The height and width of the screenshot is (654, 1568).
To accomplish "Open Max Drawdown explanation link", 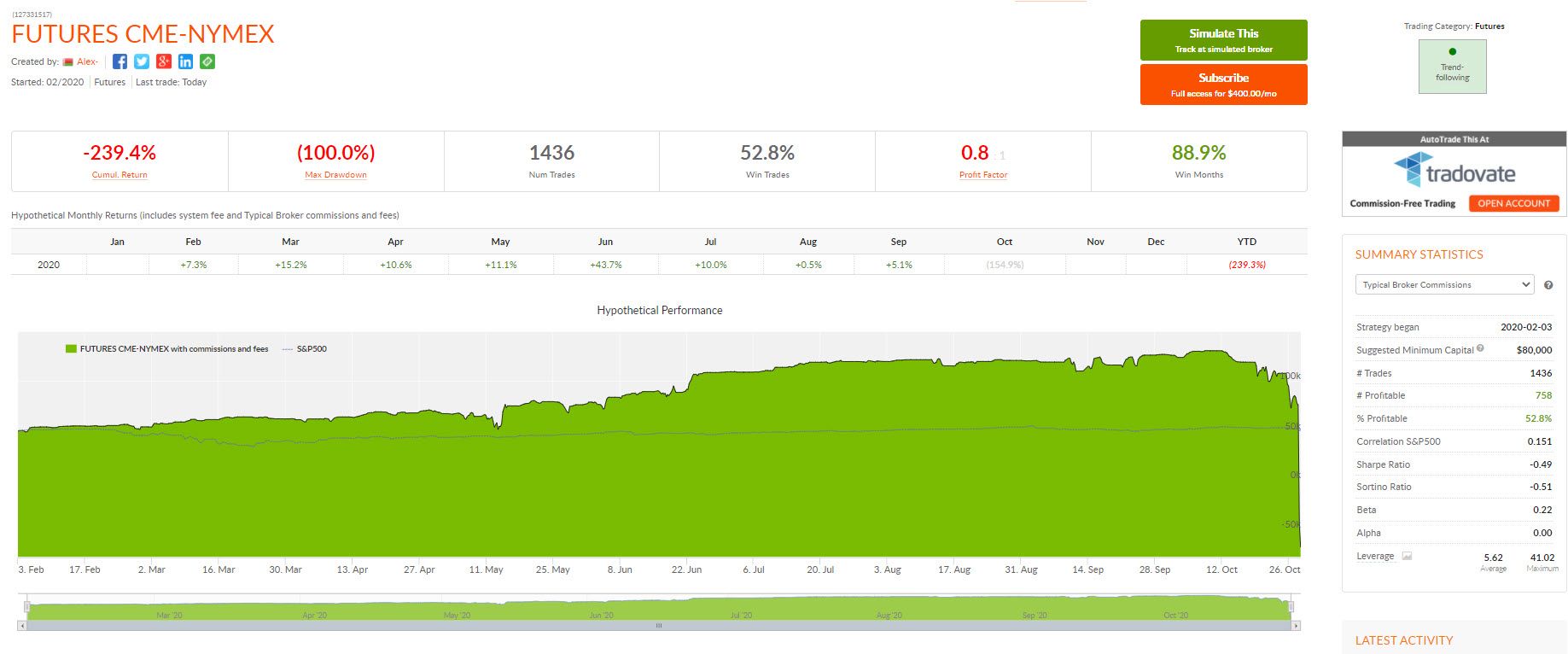I will click(x=335, y=175).
